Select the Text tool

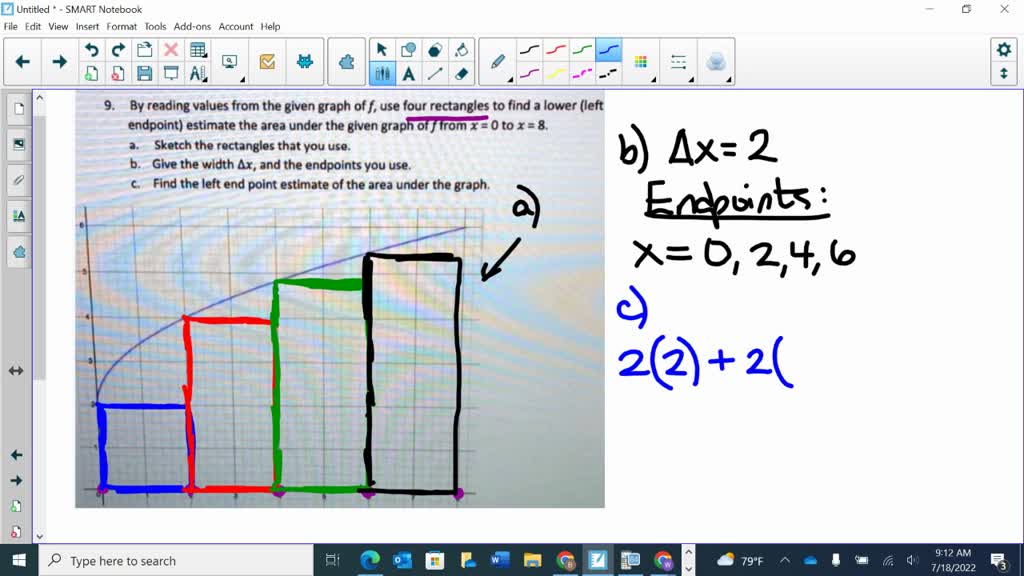(x=409, y=74)
